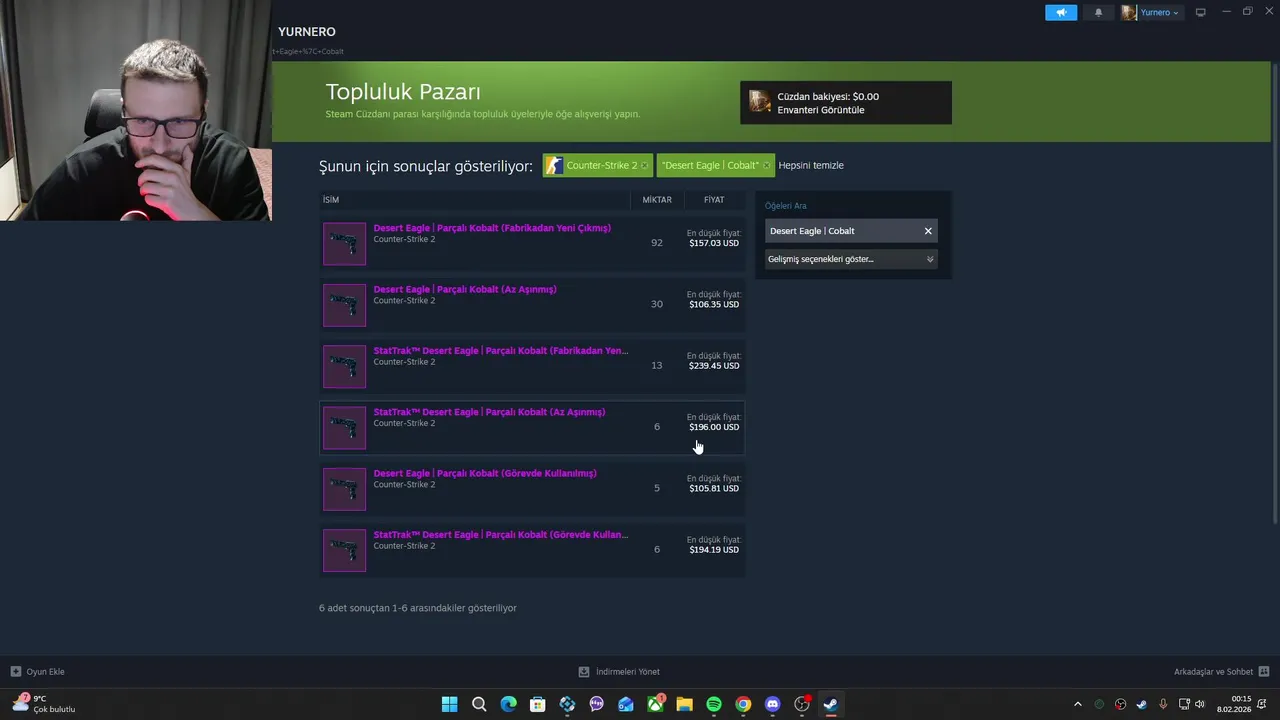Expand Gelişmiş seçenekleri göster options
This screenshot has width=1280, height=720.
[851, 259]
